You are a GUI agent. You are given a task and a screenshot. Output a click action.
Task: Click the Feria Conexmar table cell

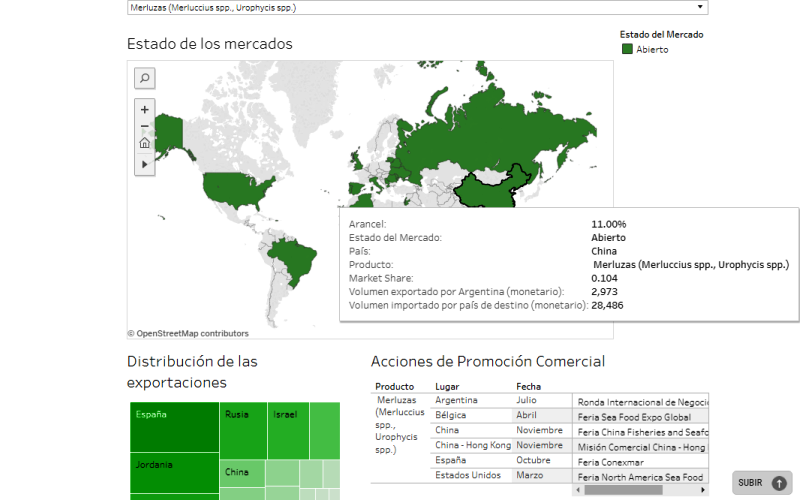coord(640,462)
